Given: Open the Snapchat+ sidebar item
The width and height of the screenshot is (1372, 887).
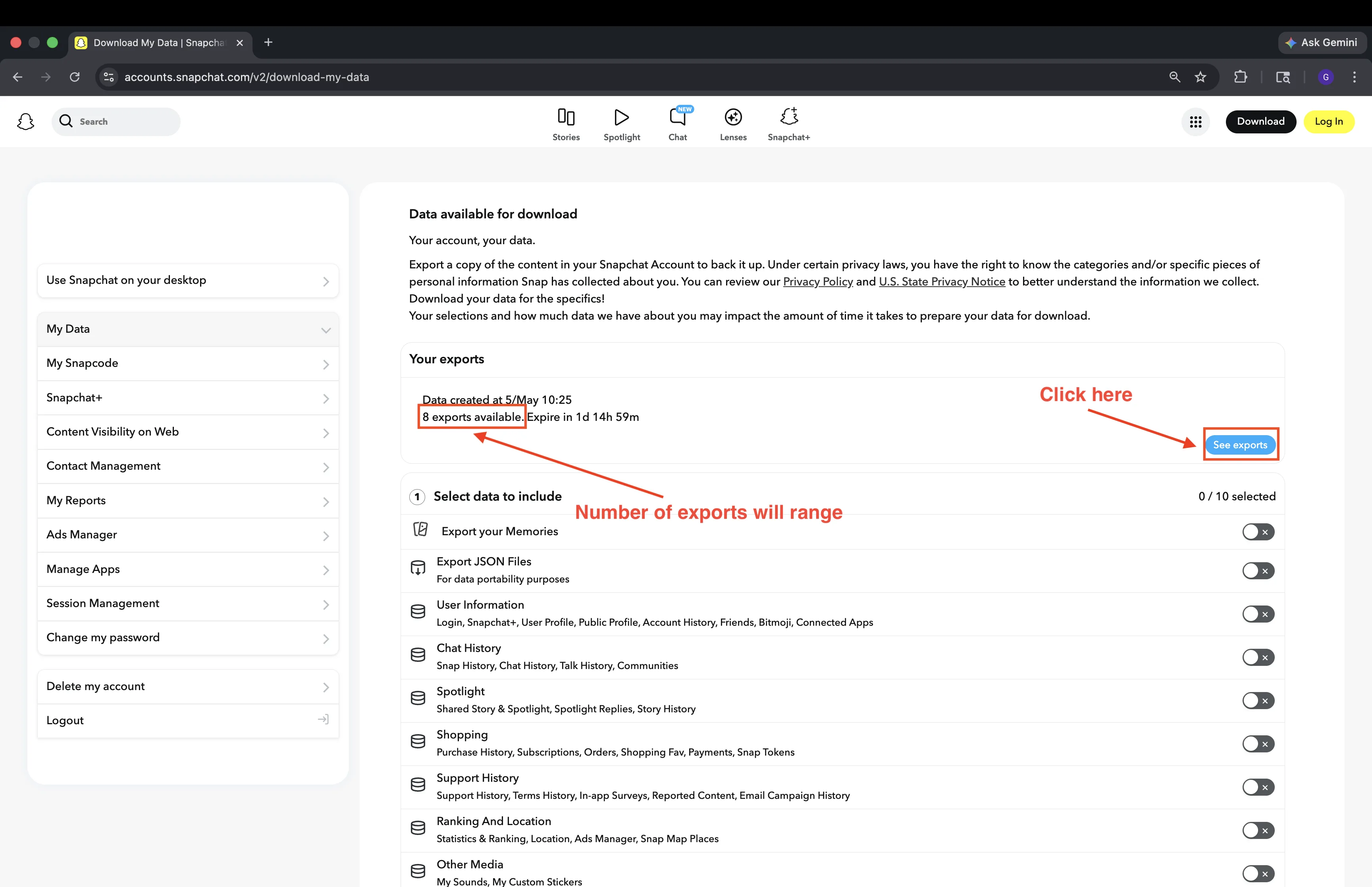Looking at the screenshot, I should coord(188,398).
